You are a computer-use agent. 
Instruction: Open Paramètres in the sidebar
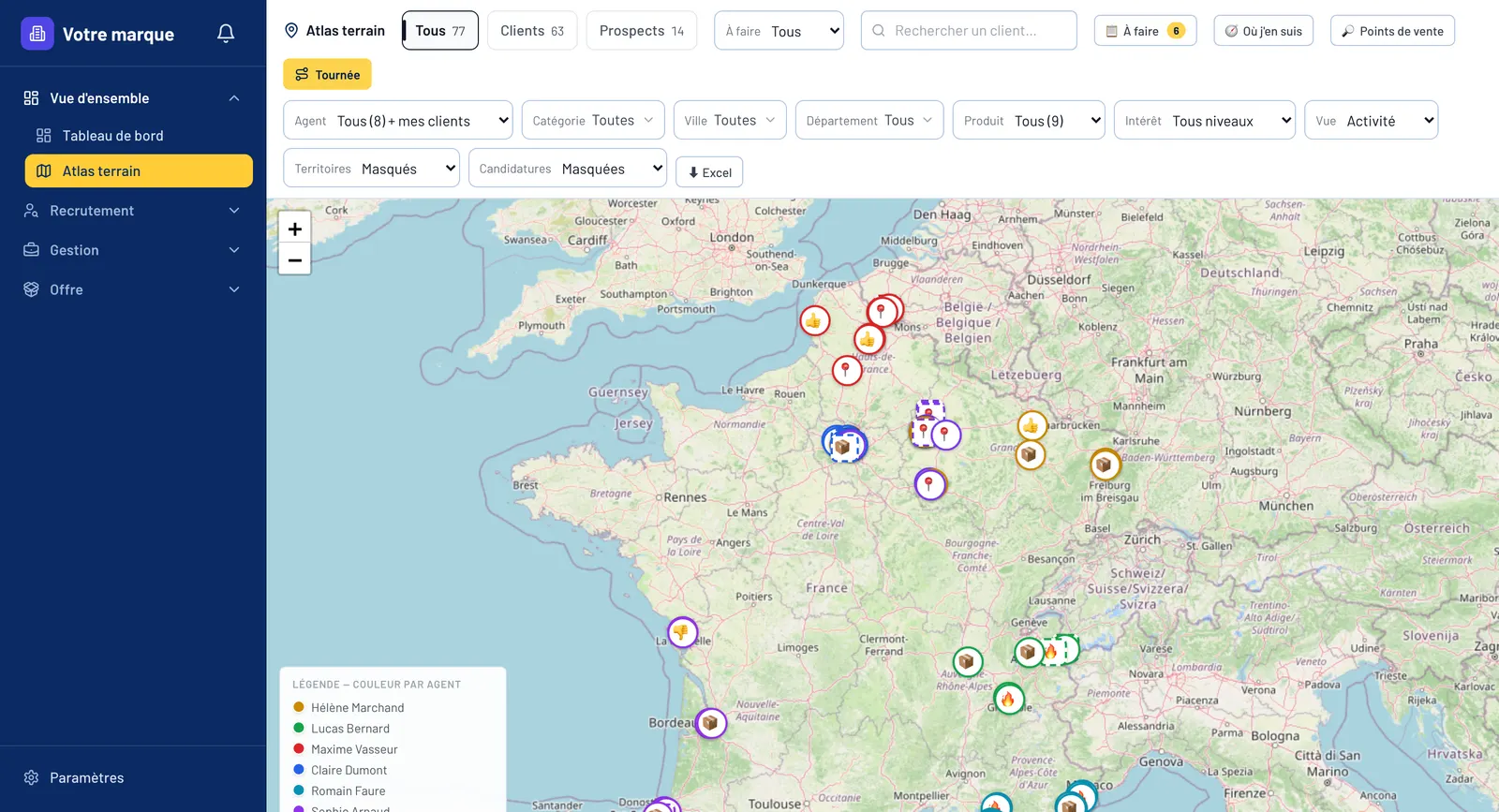pyautogui.click(x=133, y=778)
